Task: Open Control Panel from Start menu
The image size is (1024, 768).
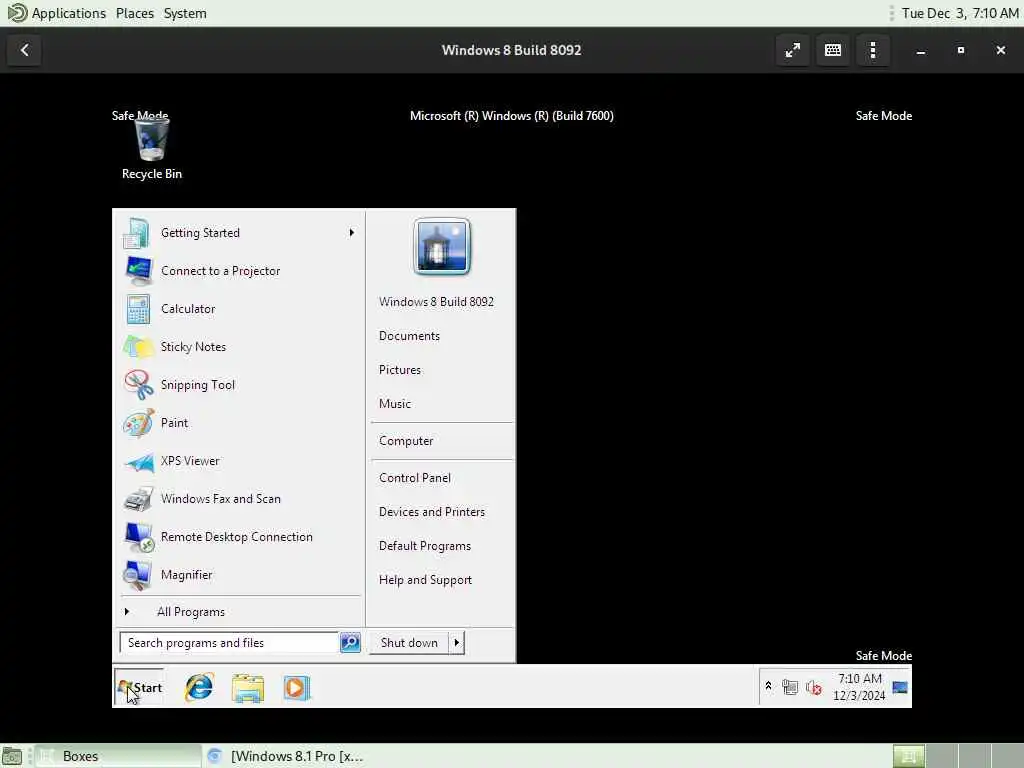Action: 415,478
